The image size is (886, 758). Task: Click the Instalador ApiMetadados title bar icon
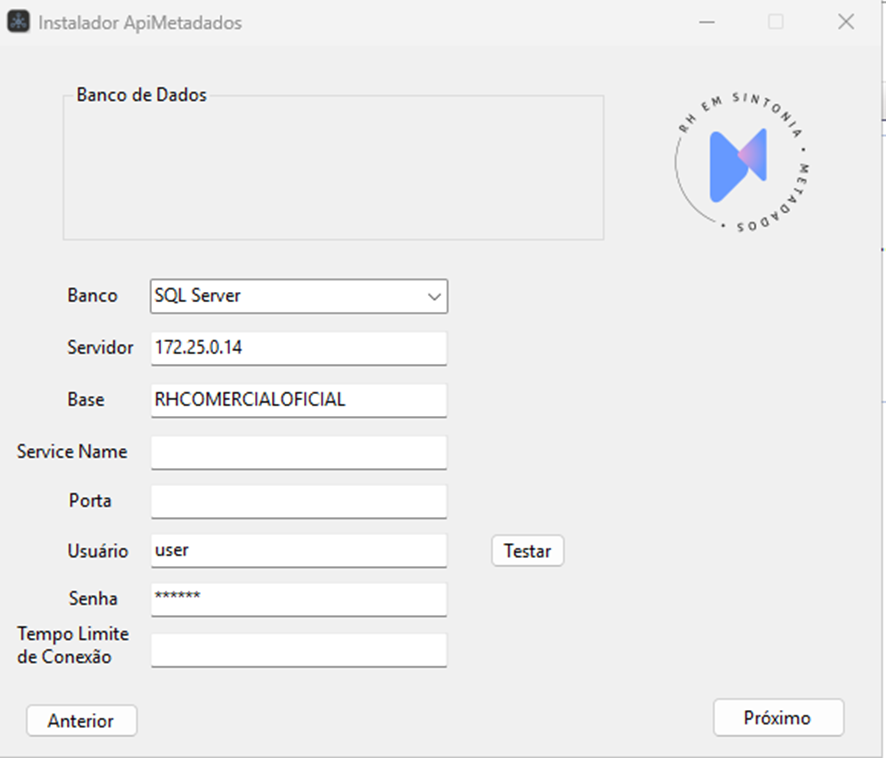(18, 22)
